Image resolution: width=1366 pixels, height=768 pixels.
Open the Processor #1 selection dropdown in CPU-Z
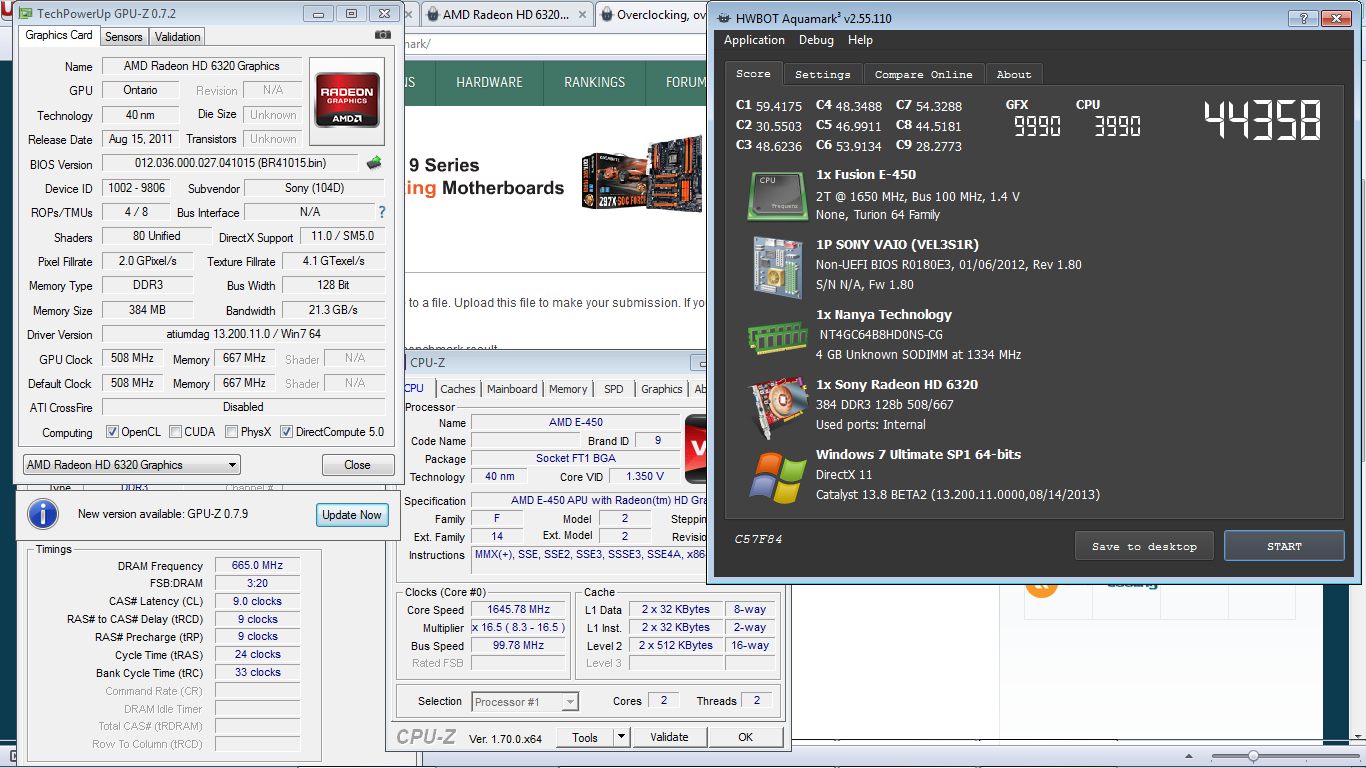(x=525, y=702)
